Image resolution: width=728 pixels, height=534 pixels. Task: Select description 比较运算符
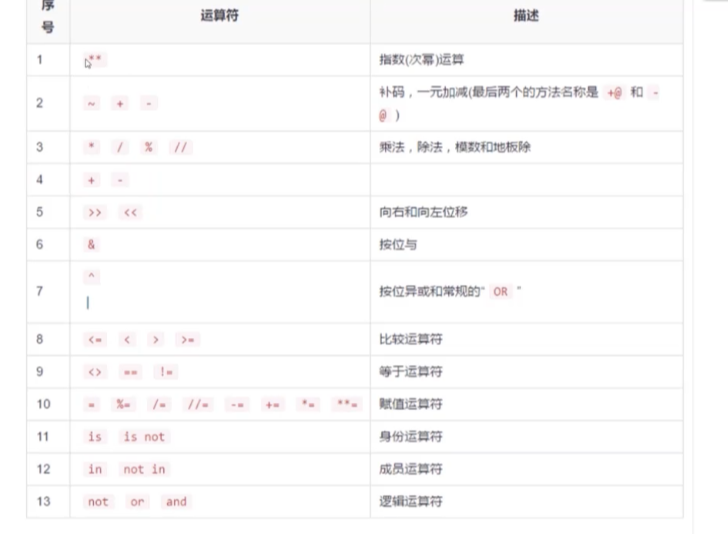coord(411,339)
